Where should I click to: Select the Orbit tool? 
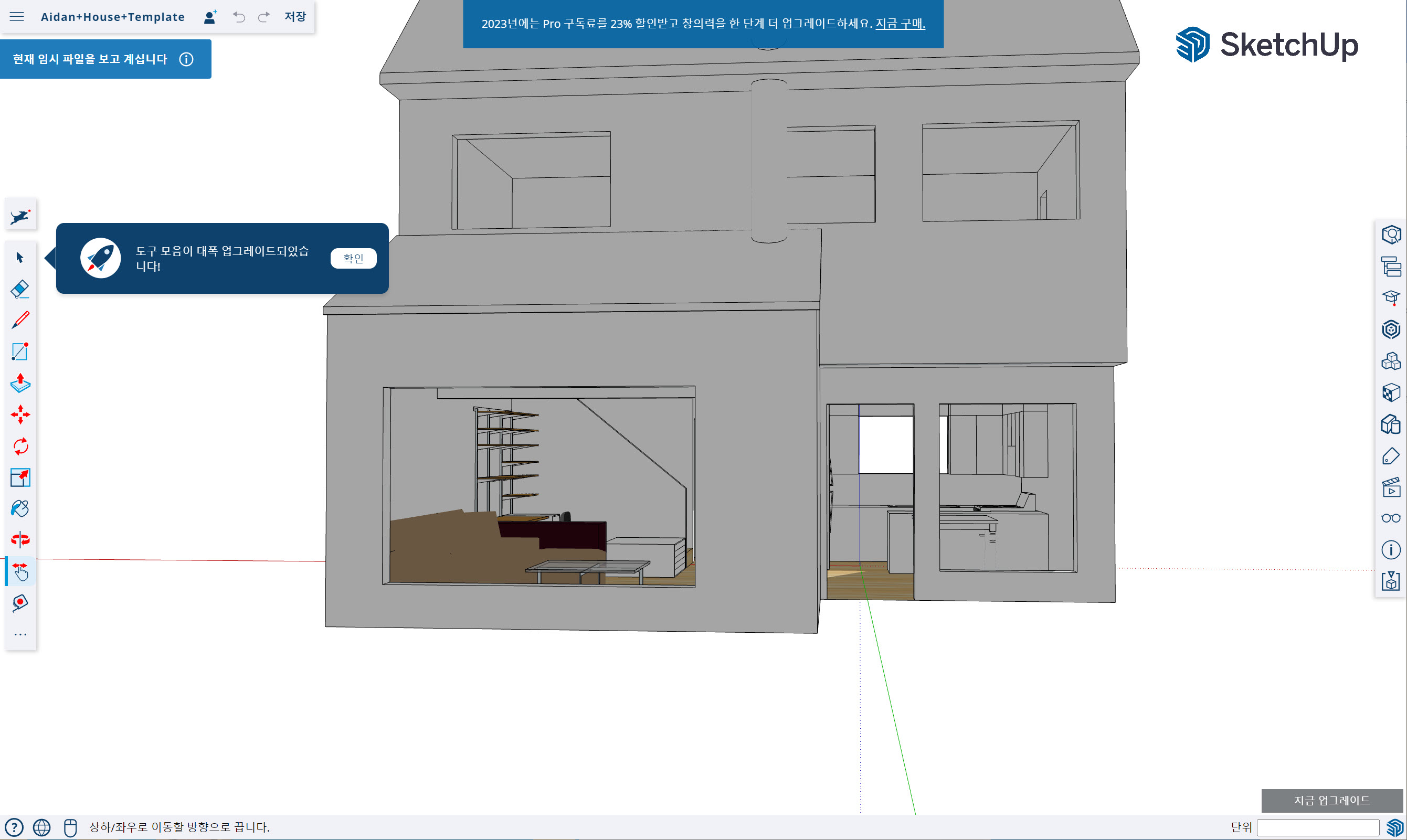click(20, 540)
